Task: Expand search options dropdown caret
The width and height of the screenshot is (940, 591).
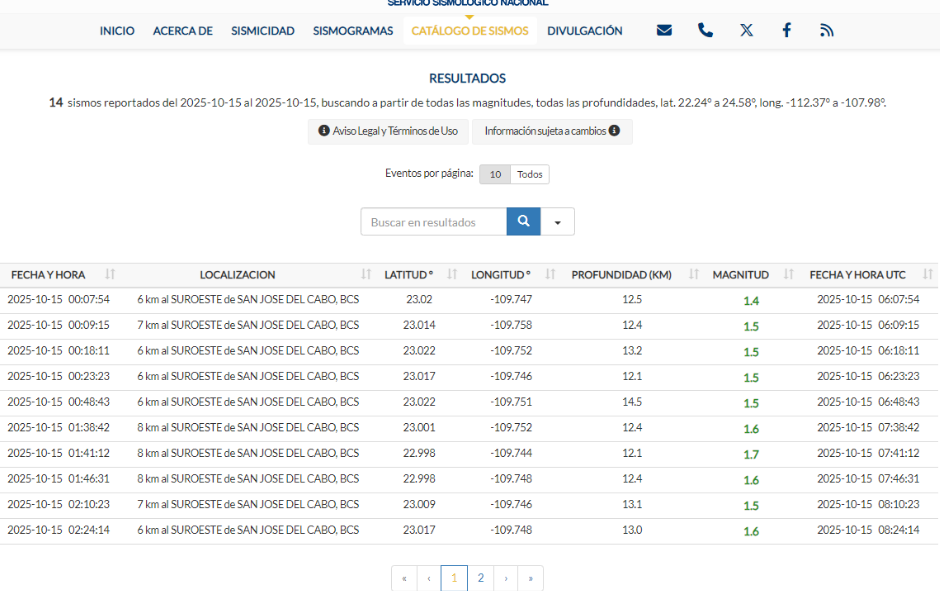Action: (557, 222)
